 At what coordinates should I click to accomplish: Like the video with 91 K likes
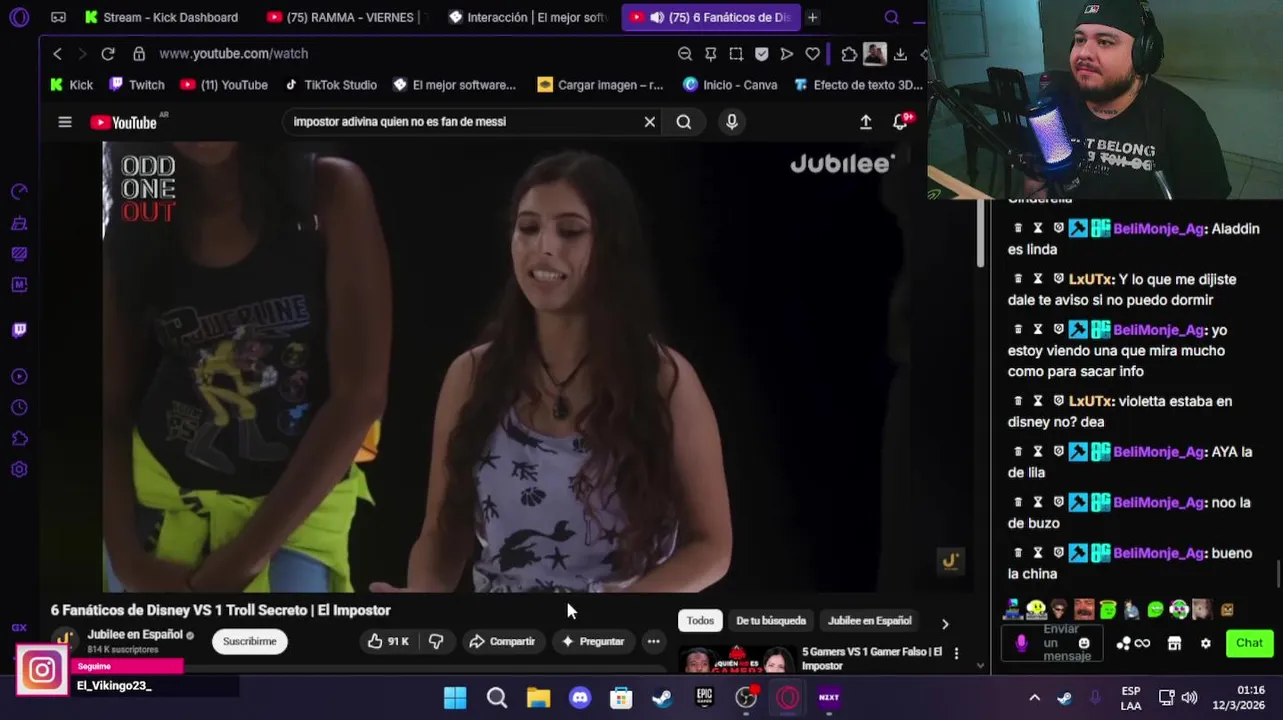tap(388, 641)
